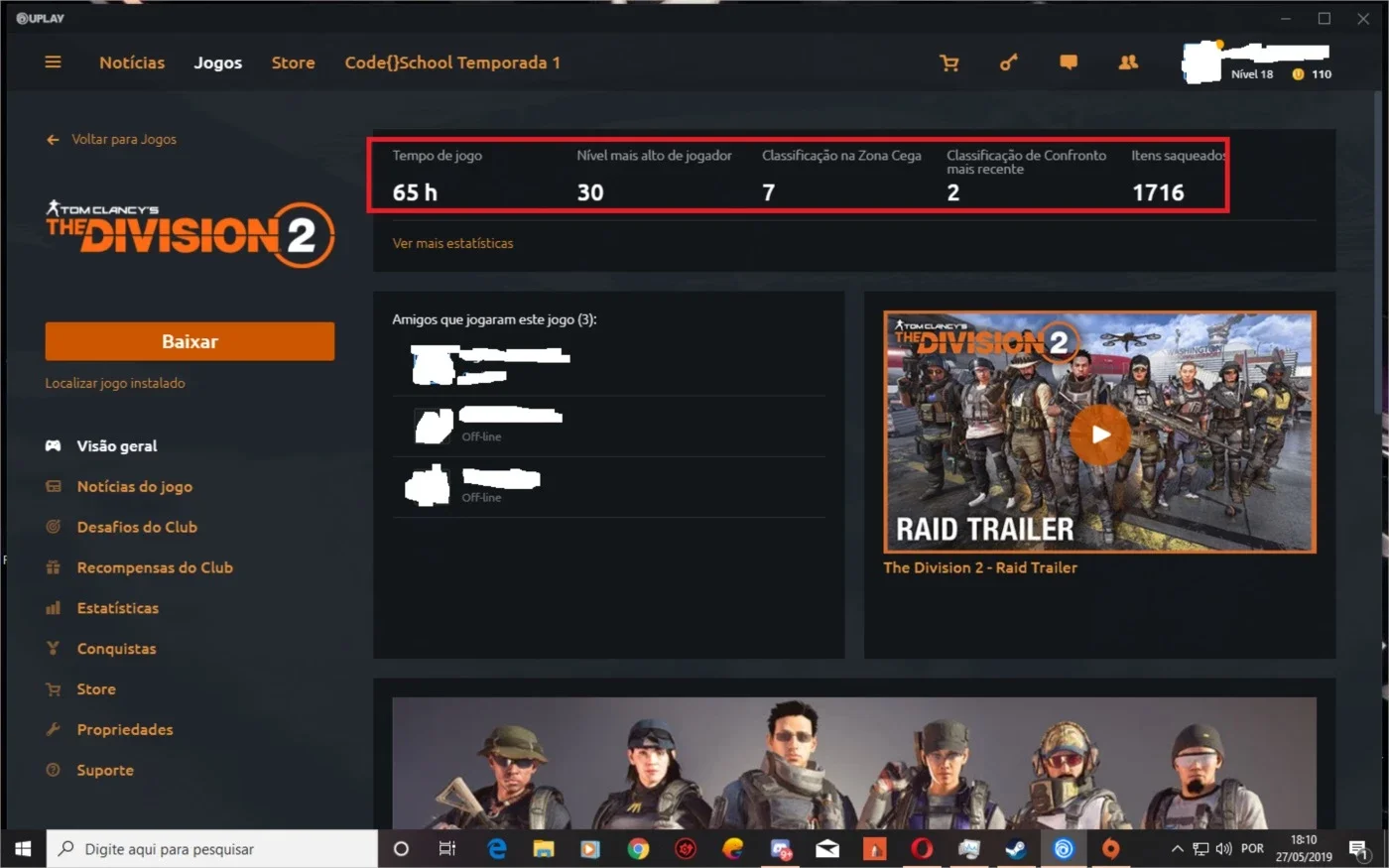
Task: Open Recompensas do Club section
Action: 155,567
